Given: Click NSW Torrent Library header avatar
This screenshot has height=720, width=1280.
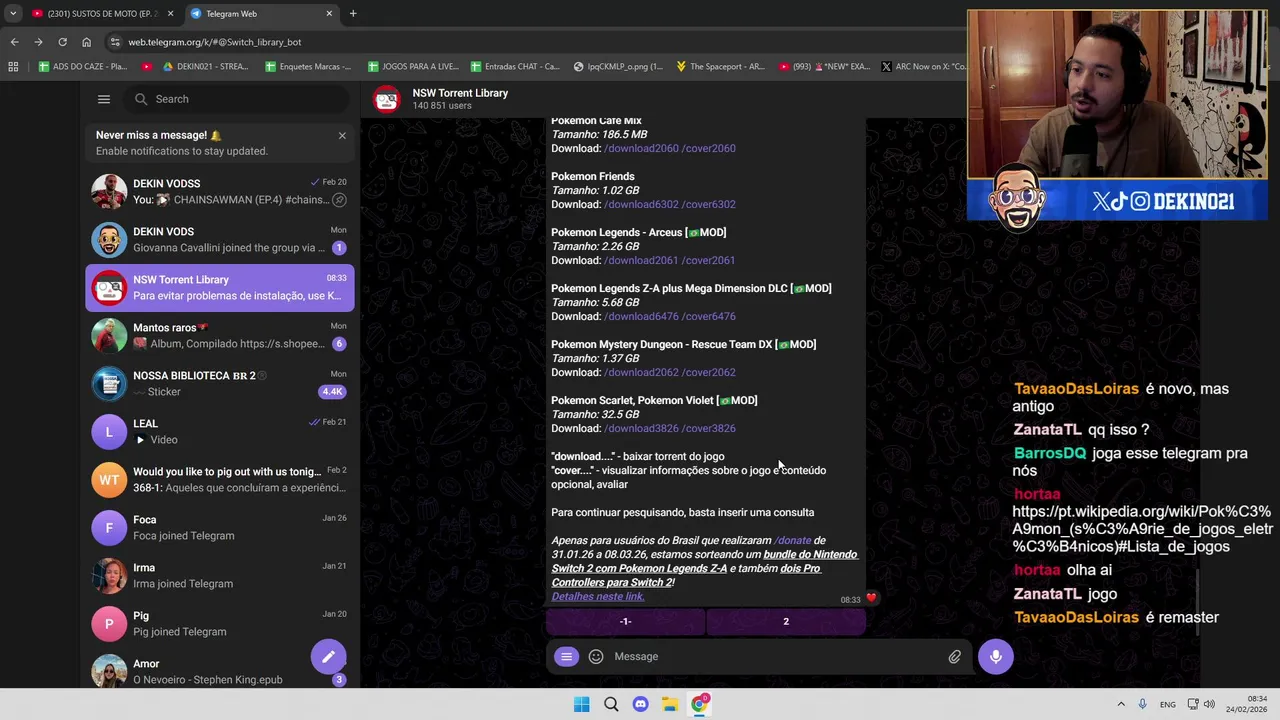Looking at the screenshot, I should 387,99.
